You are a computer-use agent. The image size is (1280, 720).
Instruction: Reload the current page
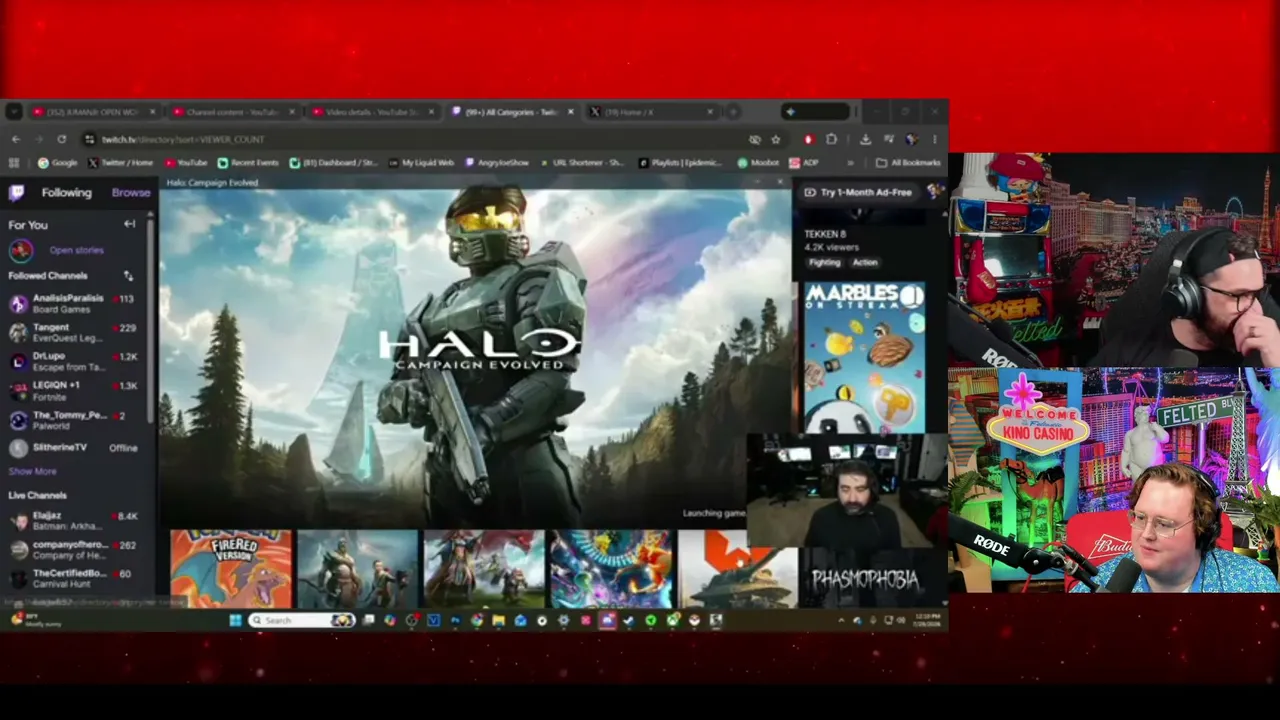coord(62,139)
